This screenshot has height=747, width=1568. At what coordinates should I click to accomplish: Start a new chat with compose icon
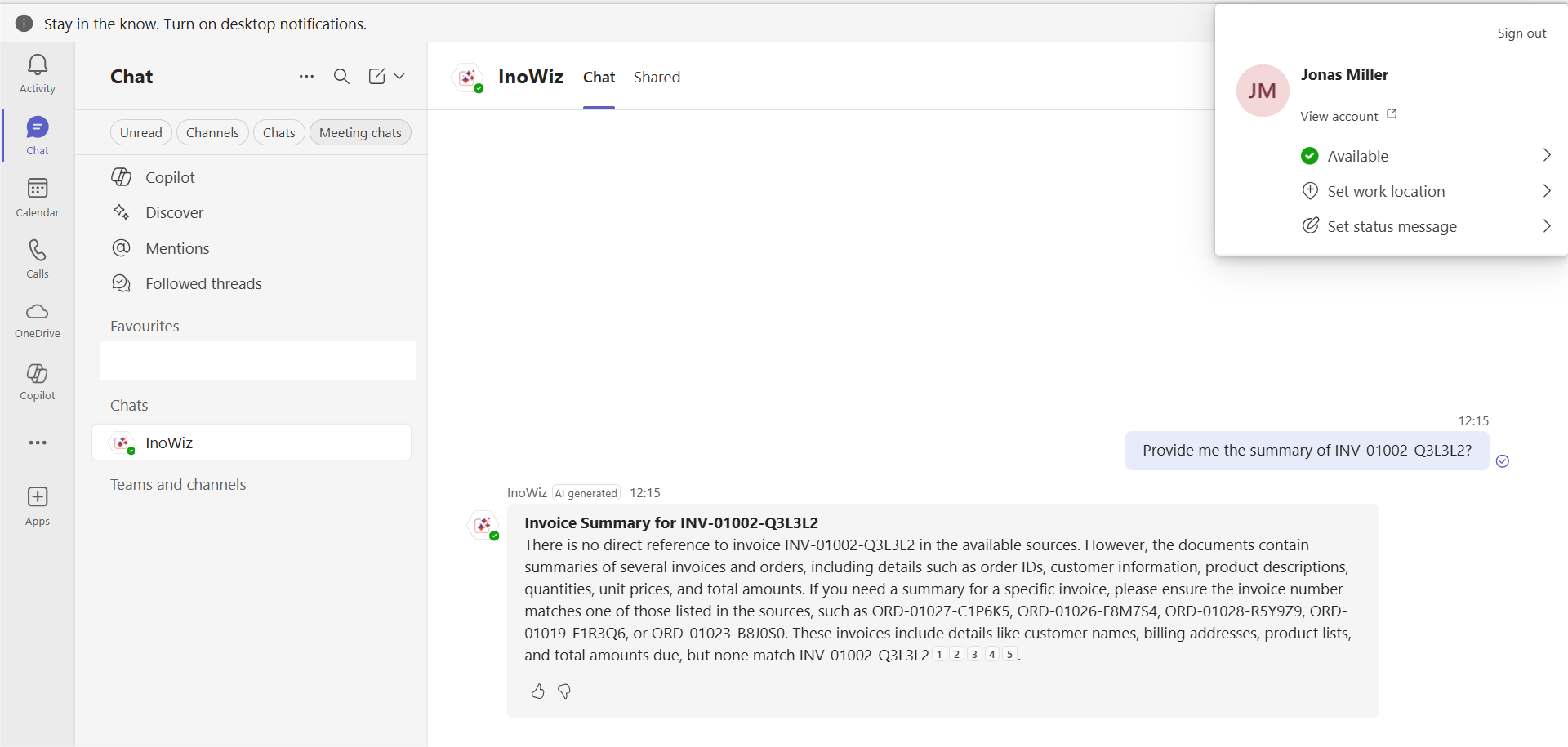376,77
